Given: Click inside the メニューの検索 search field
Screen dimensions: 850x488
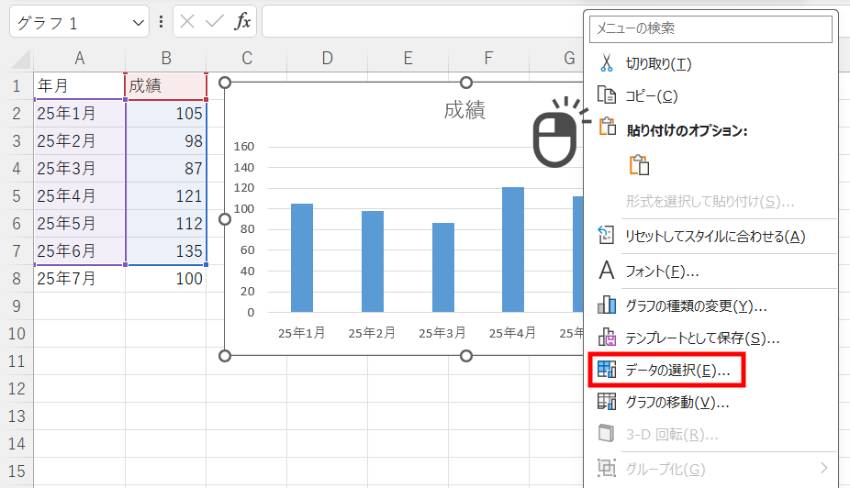Looking at the screenshot, I should [711, 28].
